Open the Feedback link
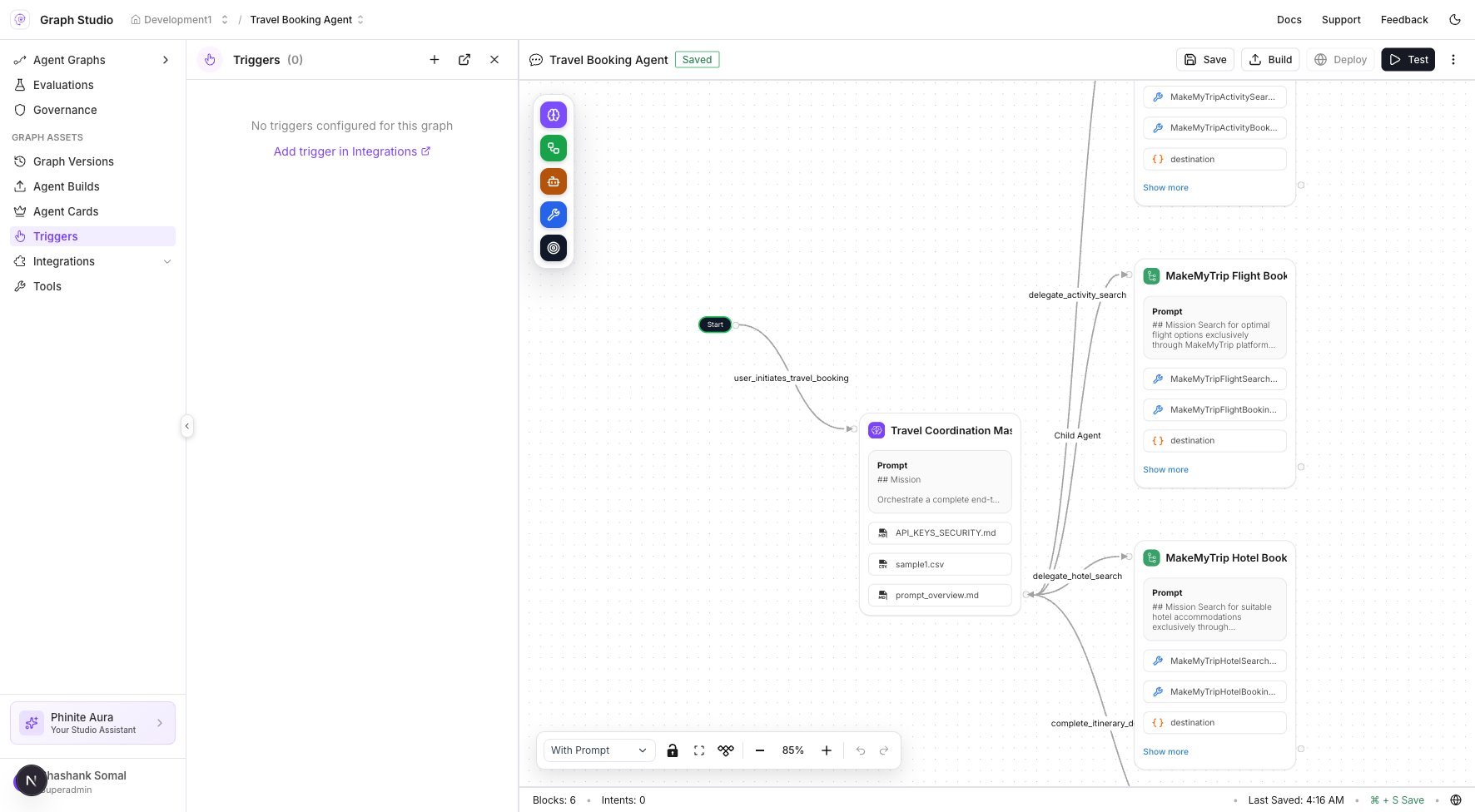This screenshot has height=812, width=1475. [1404, 20]
